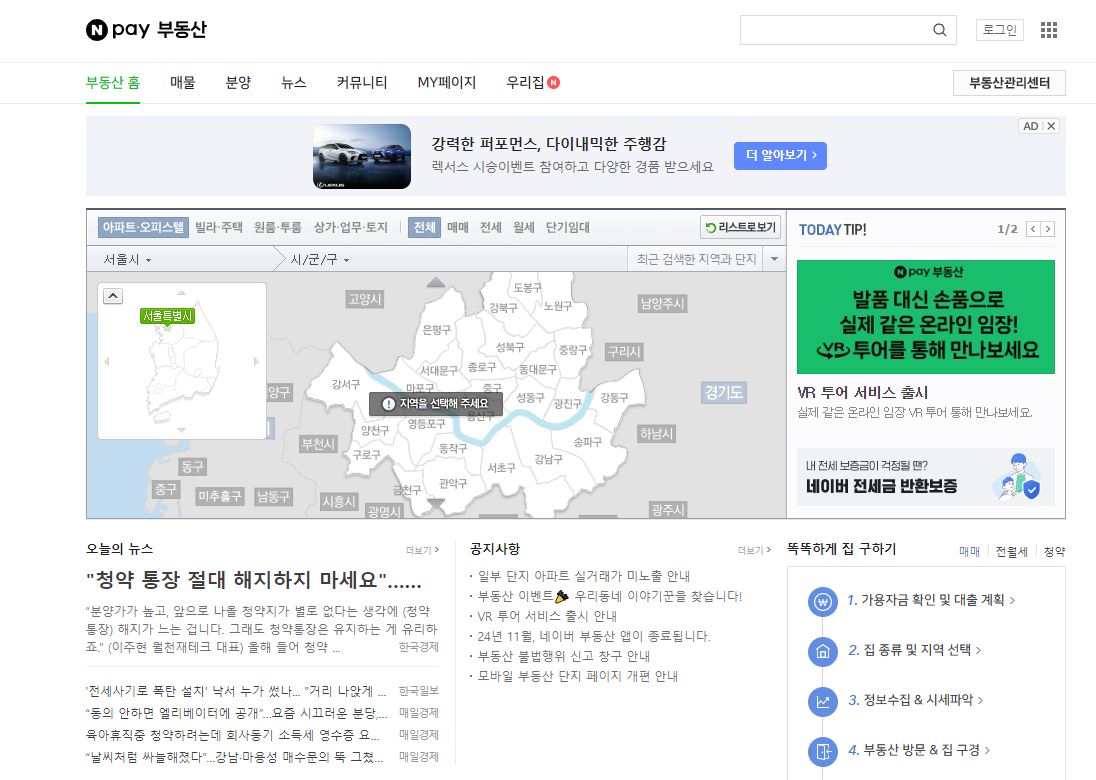Viewport: 1096px width, 780px height.
Task: Open 일부 단지 아파트 실거래가 미노출 안내 notice
Action: click(x=584, y=576)
